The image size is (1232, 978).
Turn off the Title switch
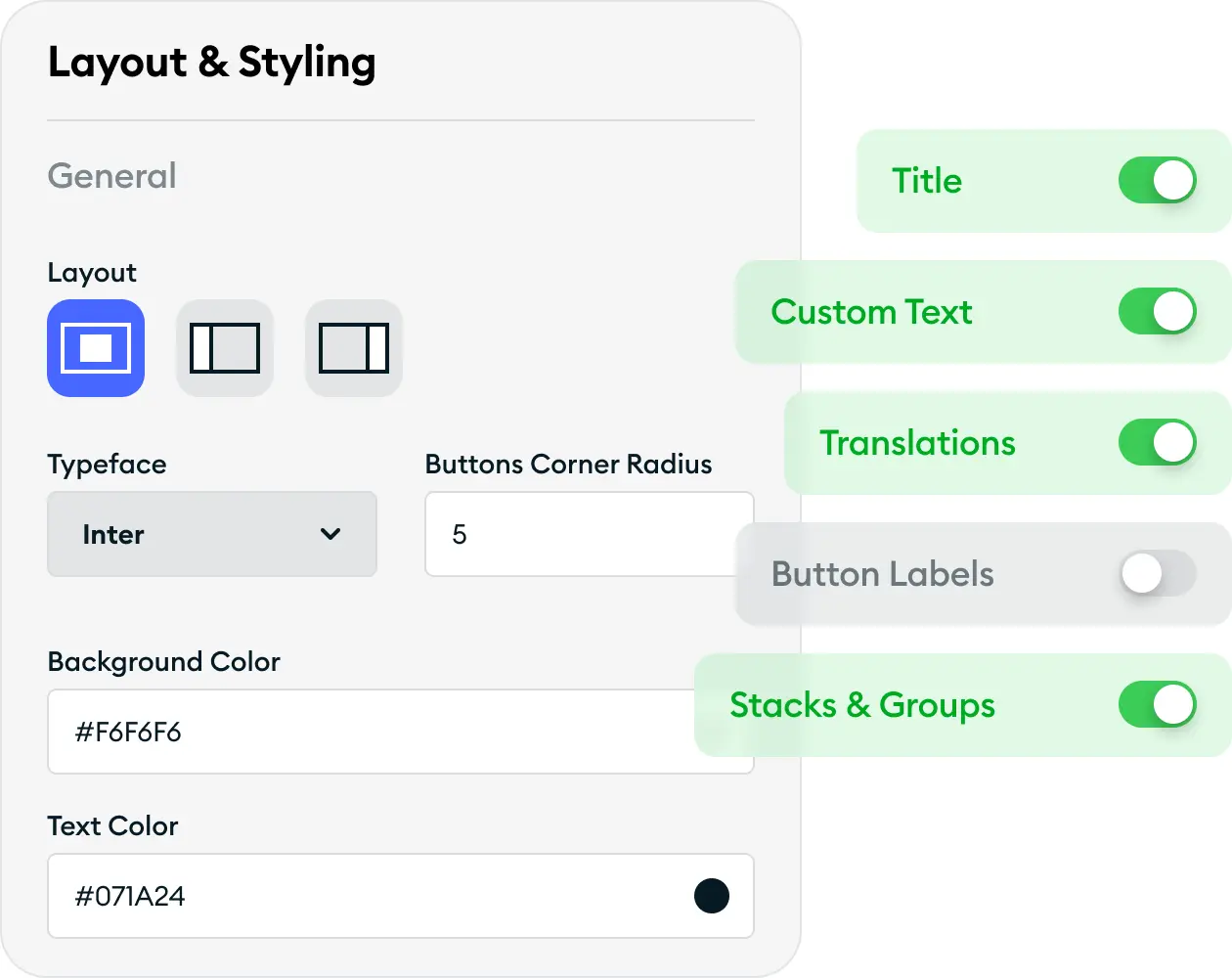tap(1158, 181)
